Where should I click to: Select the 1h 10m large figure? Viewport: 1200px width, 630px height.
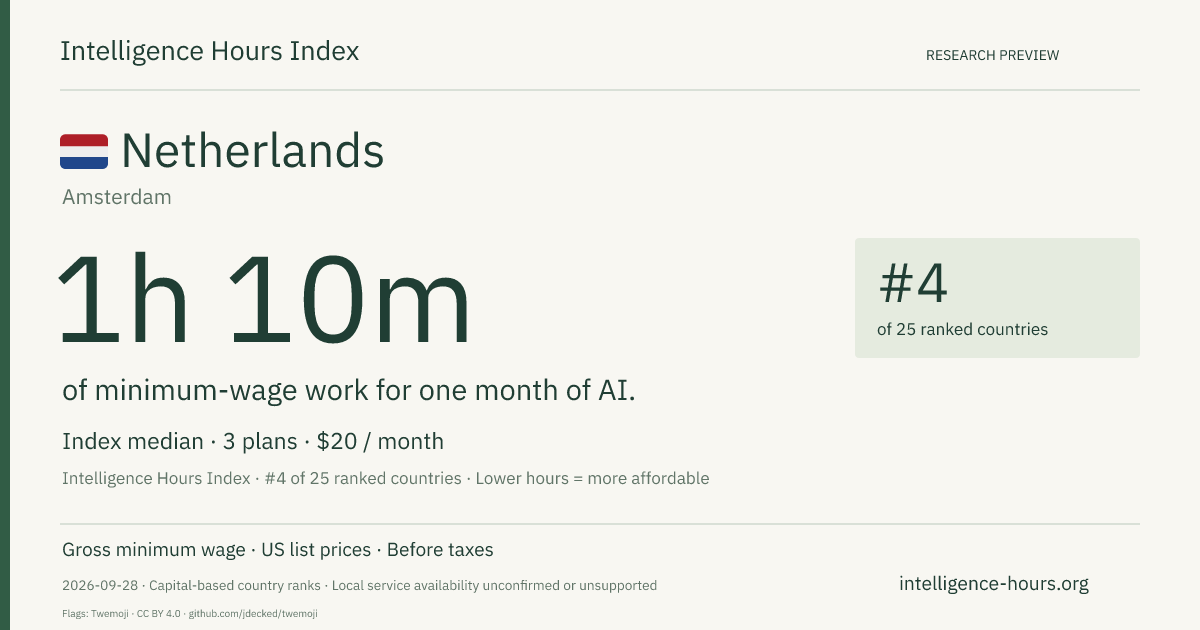click(265, 300)
